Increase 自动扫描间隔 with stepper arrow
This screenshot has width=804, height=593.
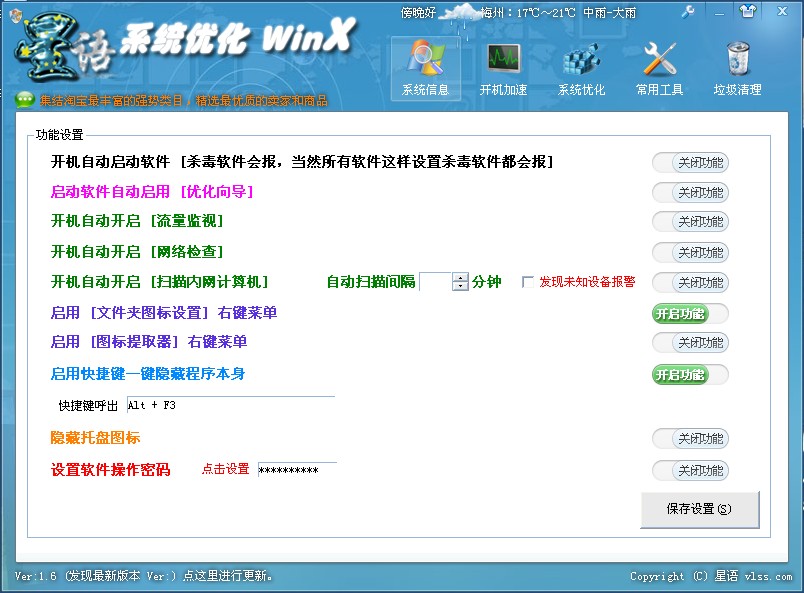[x=461, y=279]
